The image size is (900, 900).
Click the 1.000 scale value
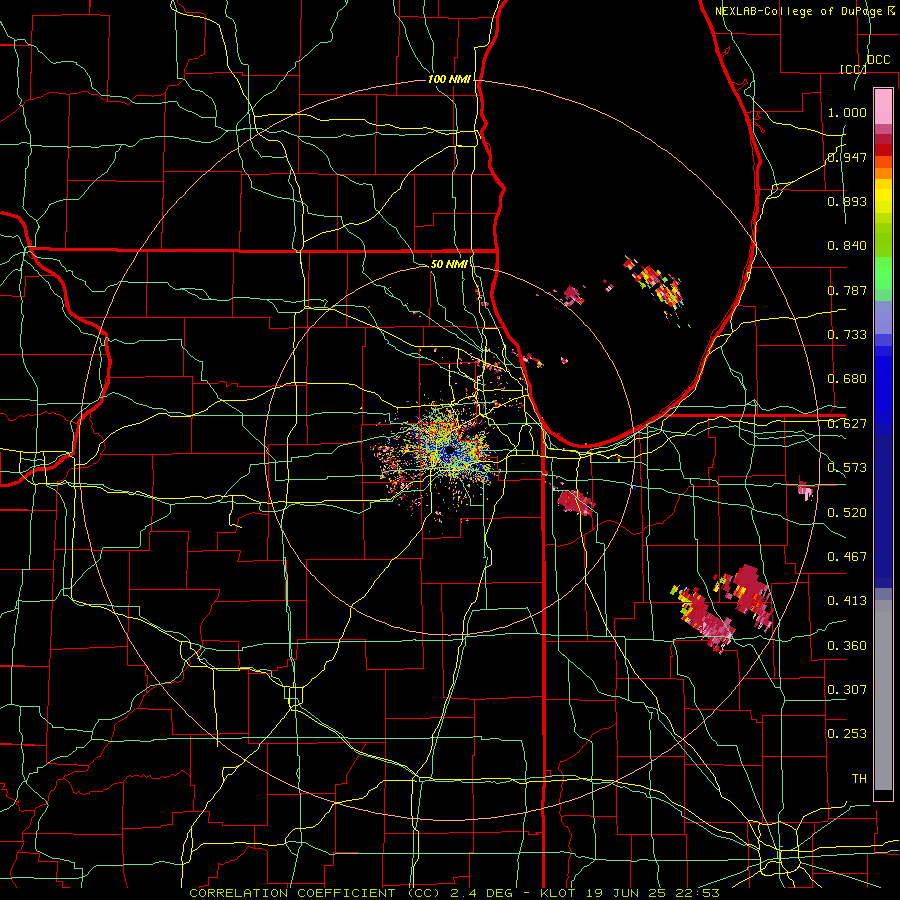coord(847,112)
